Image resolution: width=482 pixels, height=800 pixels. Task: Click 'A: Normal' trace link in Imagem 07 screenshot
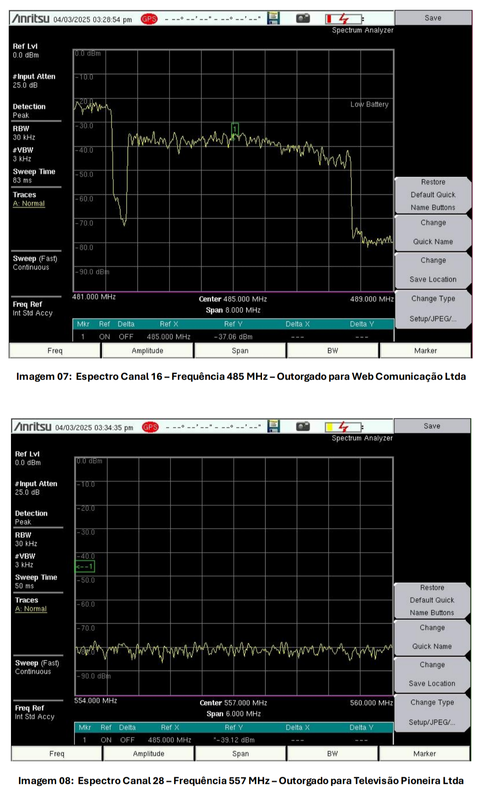click(x=29, y=204)
